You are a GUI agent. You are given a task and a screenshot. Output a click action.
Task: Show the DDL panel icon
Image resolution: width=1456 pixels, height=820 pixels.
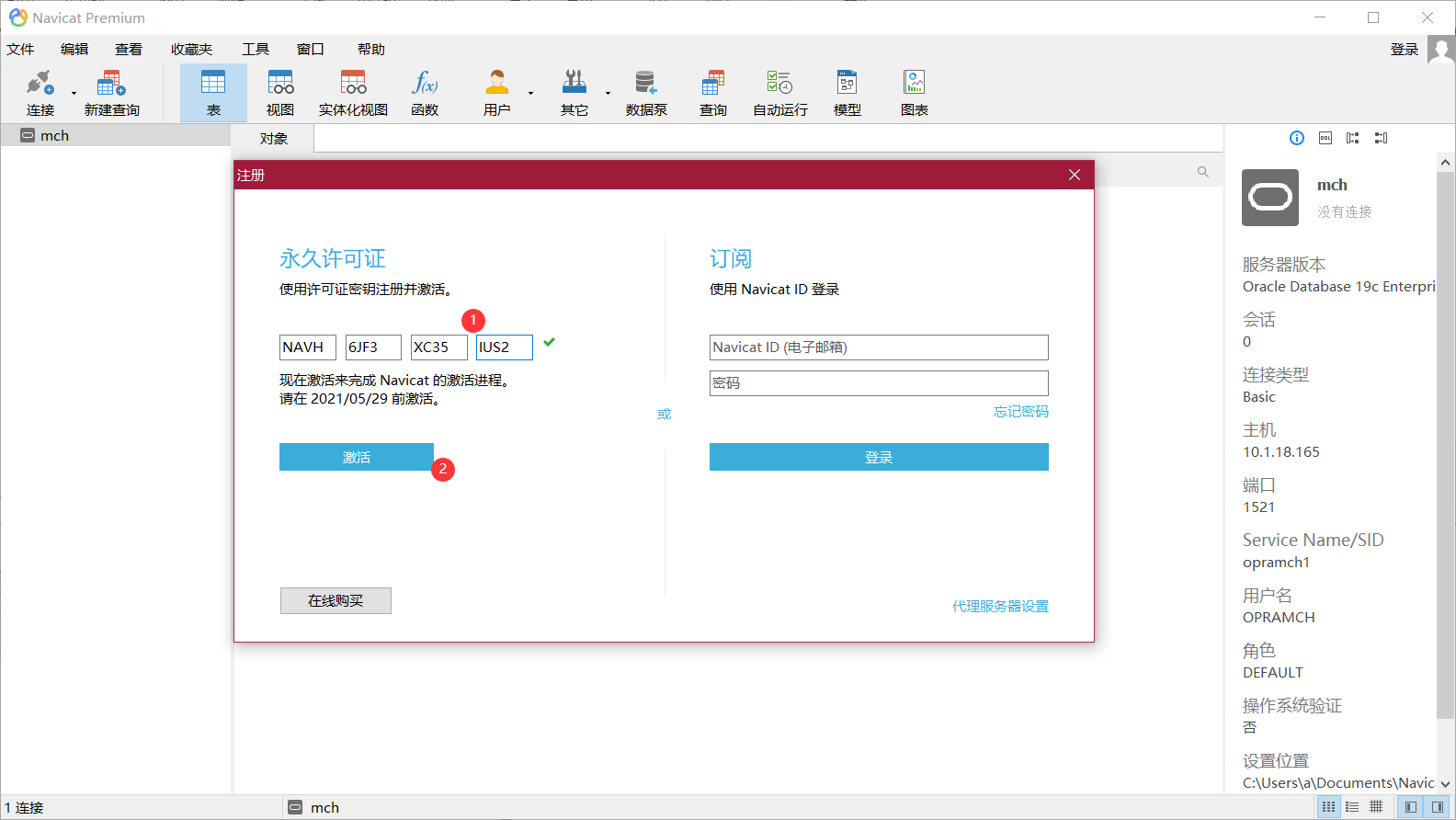pos(1325,138)
